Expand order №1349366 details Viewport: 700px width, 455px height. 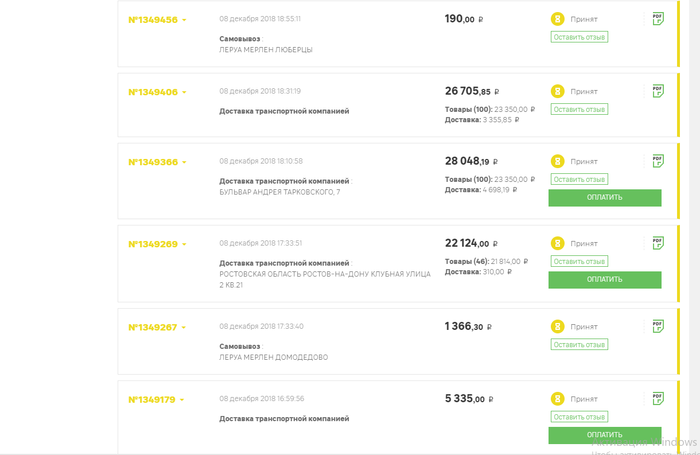tap(184, 163)
